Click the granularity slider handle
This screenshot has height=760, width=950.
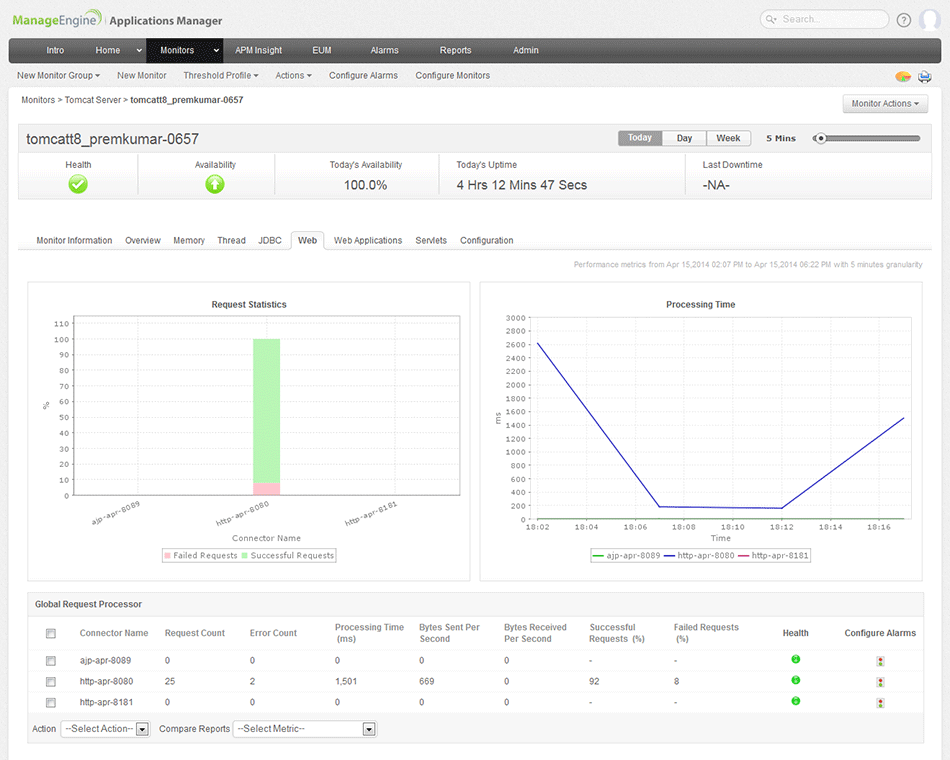[x=820, y=138]
